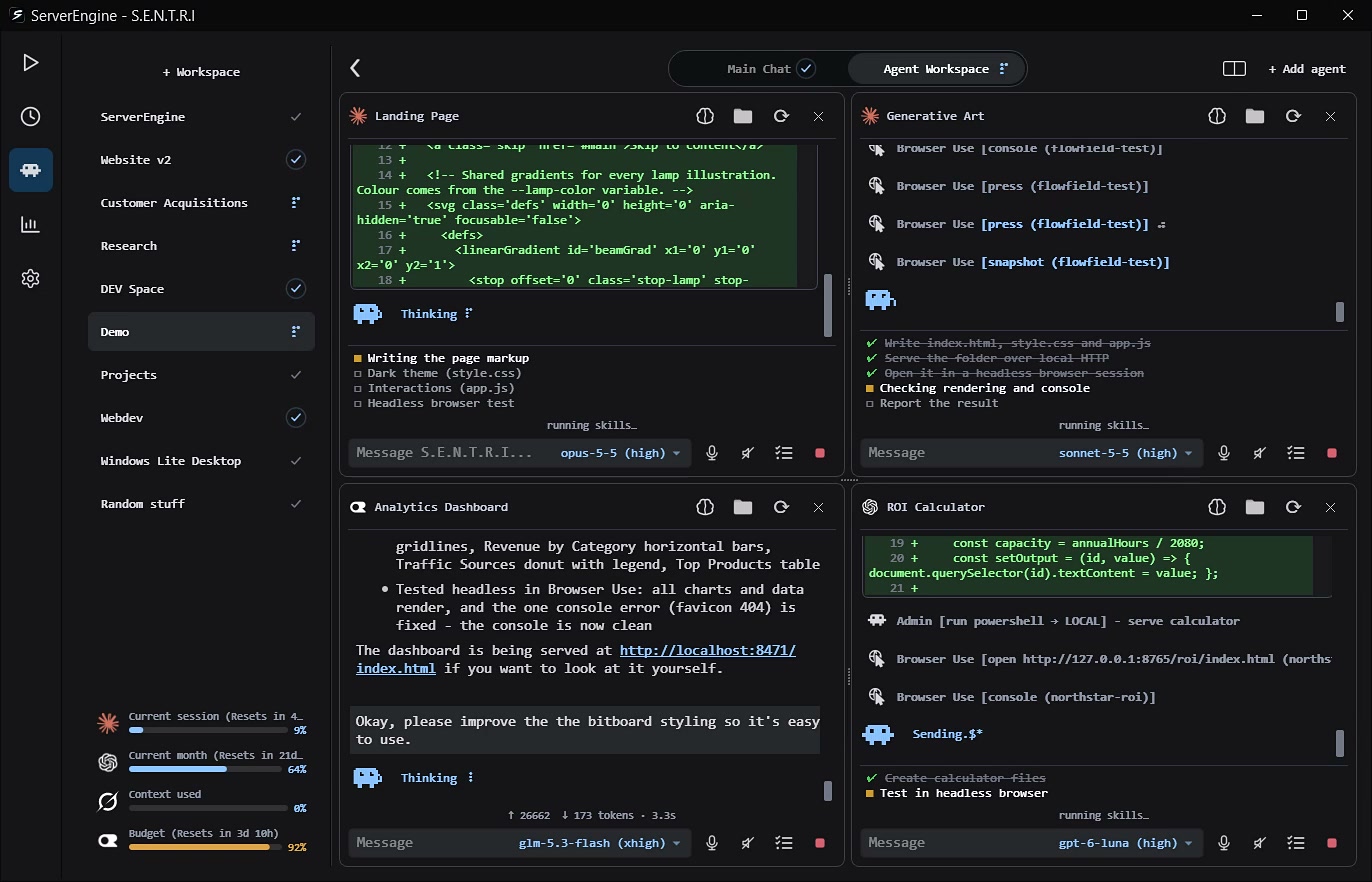1372x882 pixels.
Task: Refresh the Landing Page agent panel
Action: [x=781, y=116]
